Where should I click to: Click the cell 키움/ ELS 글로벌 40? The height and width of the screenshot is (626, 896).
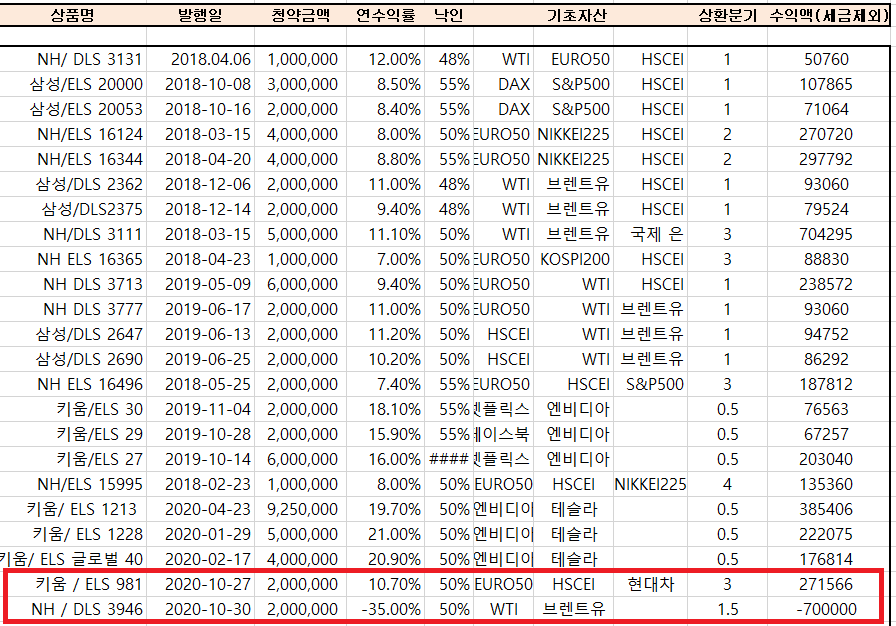[x=73, y=560]
